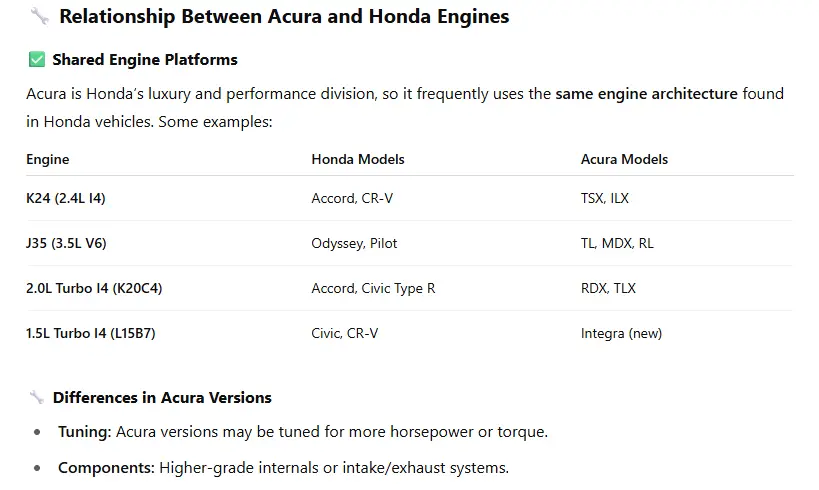Click the bullet point before Components
The image size is (819, 490).
(x=37, y=468)
